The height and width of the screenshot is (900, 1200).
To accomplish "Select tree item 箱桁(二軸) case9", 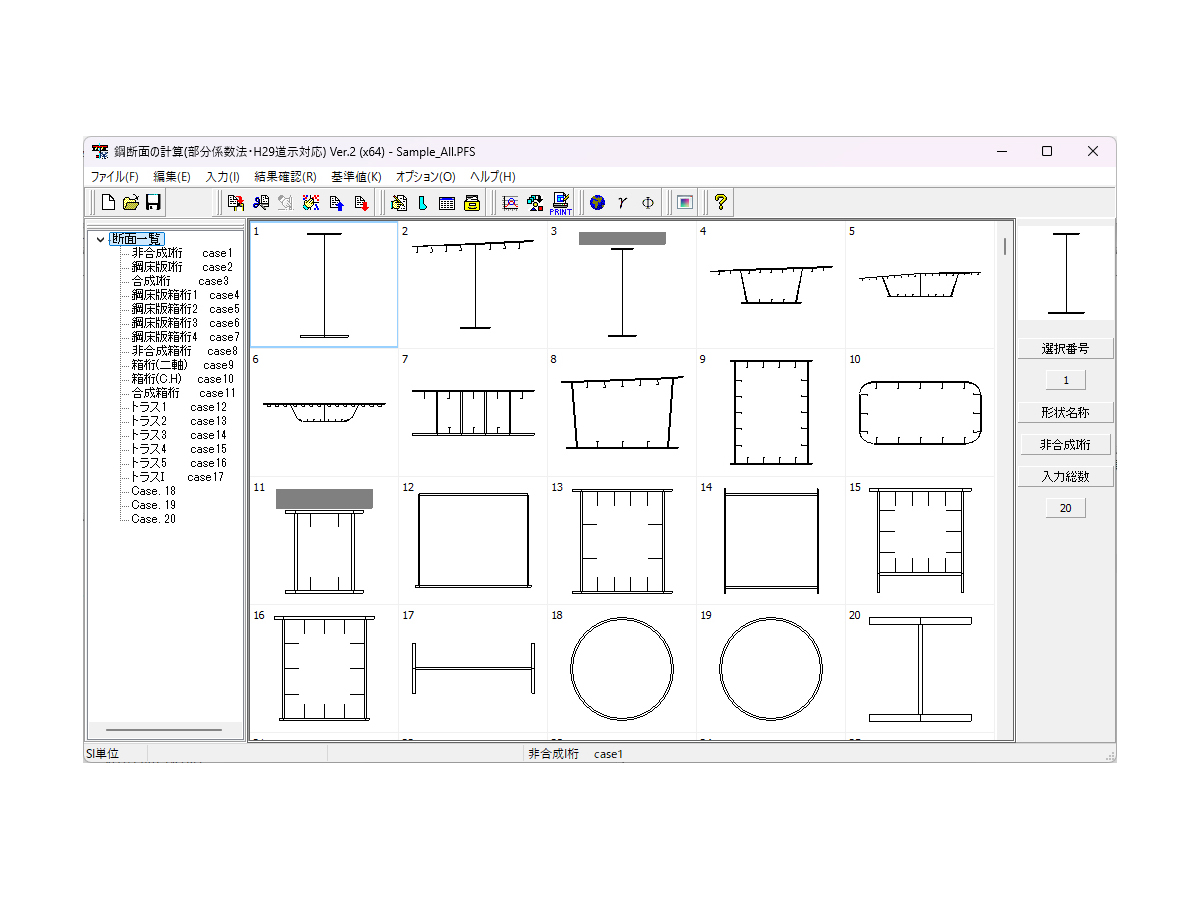I will (x=182, y=365).
